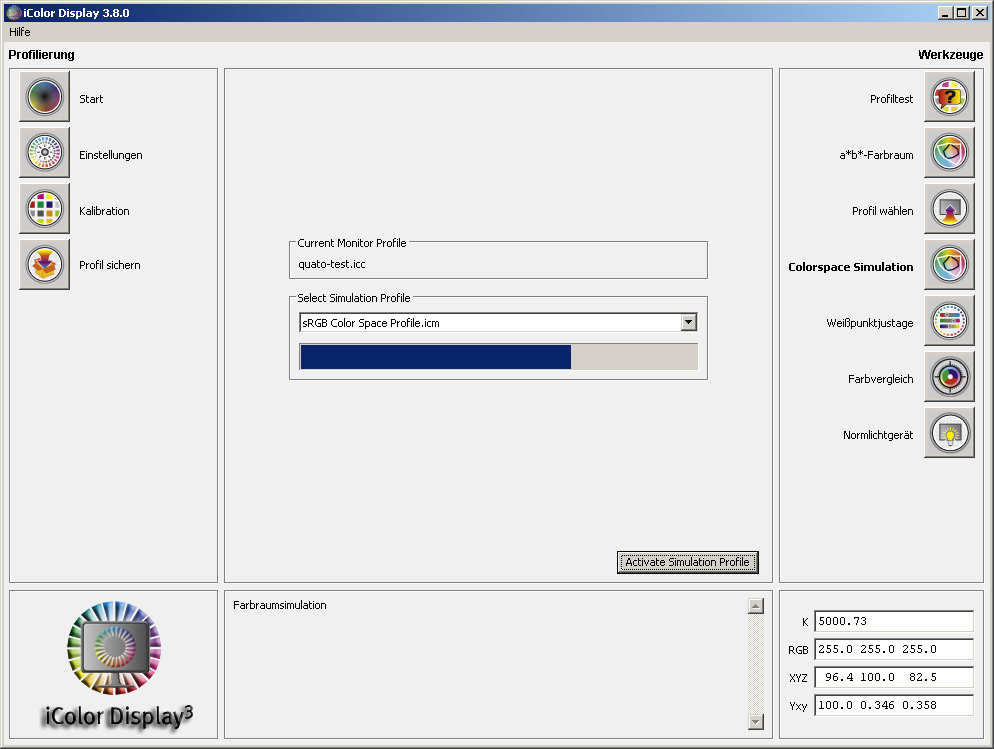Open the Profiltest tool icon

(x=949, y=97)
